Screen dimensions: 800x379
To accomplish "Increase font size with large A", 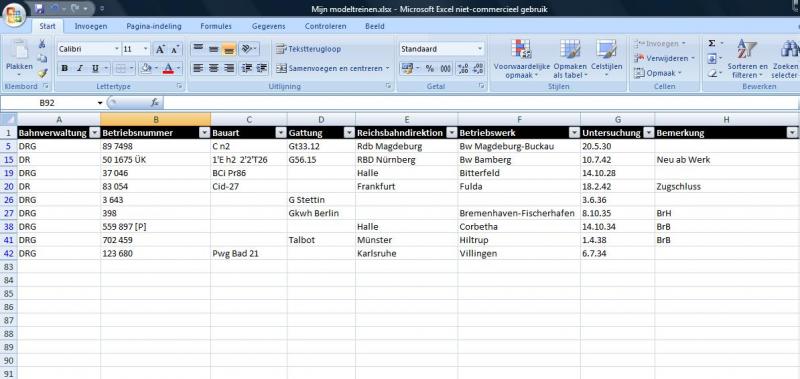I will [160, 49].
